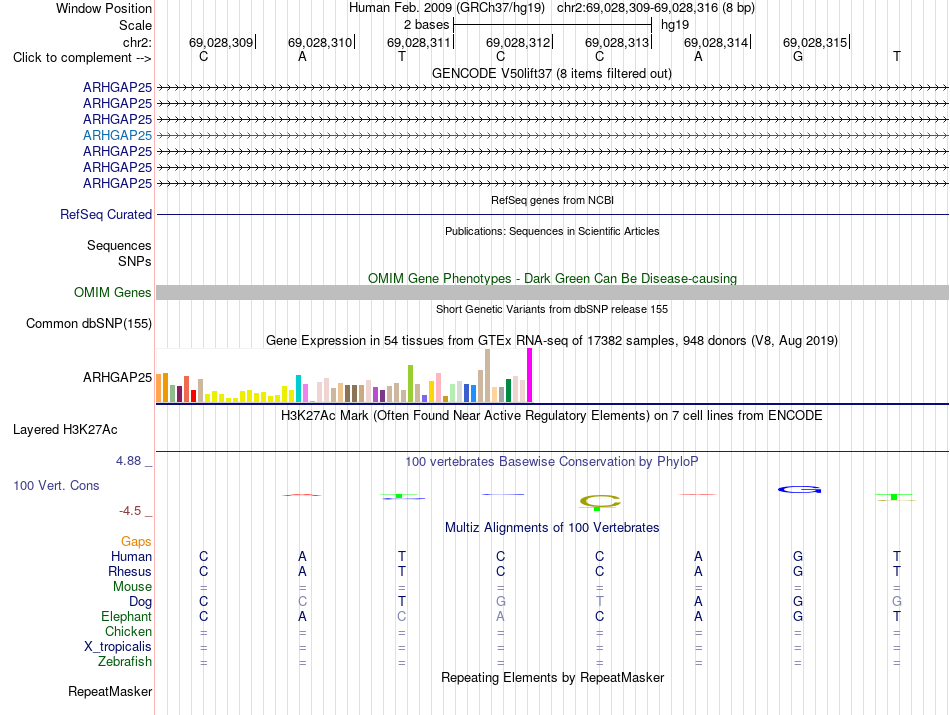
Task: Click 'Short Genetic Variants from dbSNP release 155' title
Action: click(552, 309)
